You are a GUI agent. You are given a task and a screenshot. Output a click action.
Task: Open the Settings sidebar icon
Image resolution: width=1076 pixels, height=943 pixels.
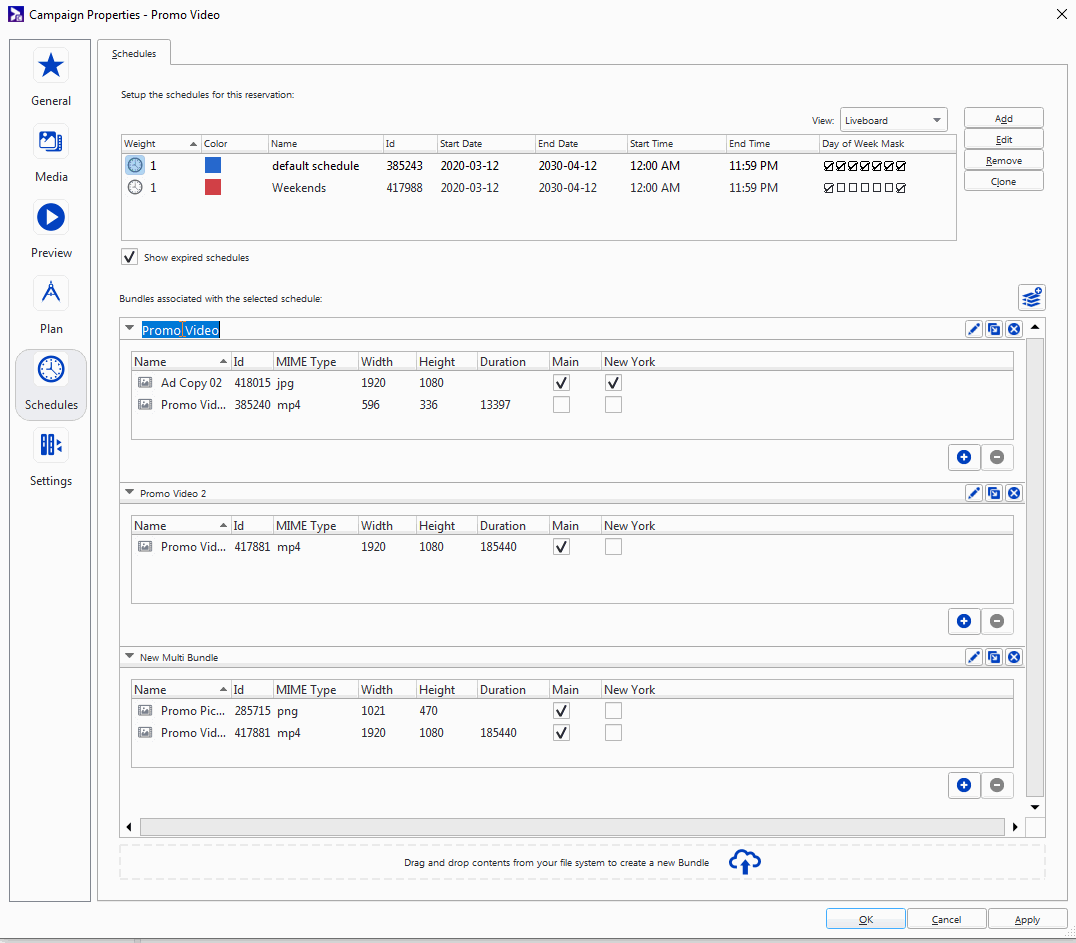click(51, 446)
